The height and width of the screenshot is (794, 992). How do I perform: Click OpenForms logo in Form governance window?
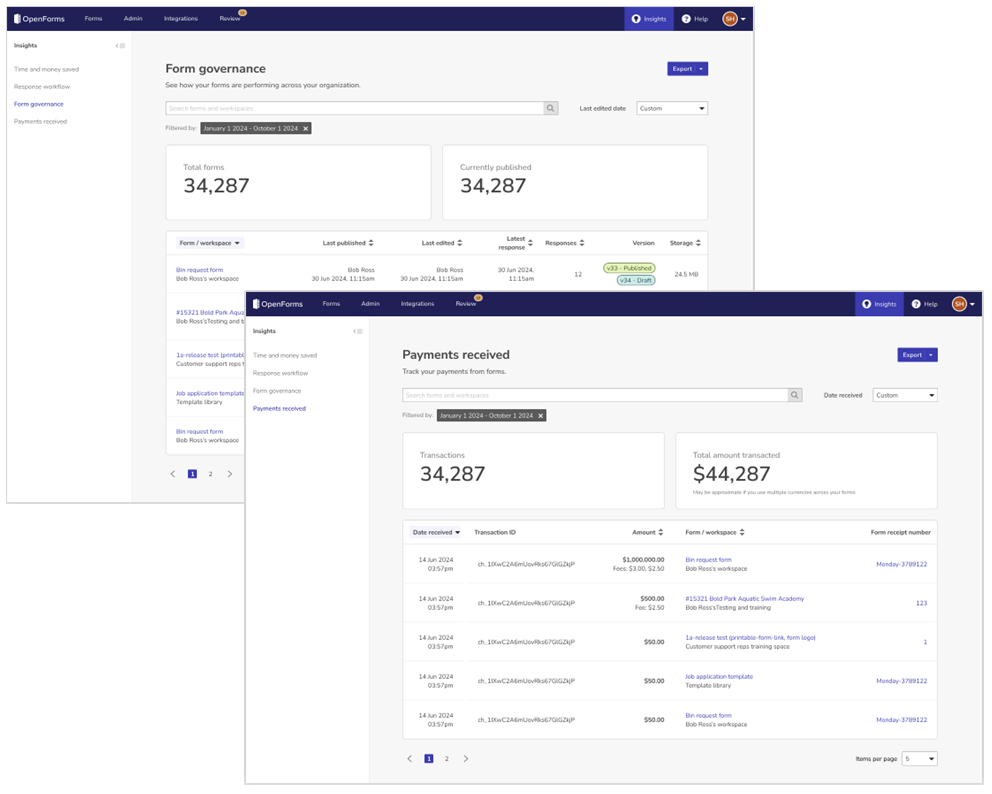[x=39, y=19]
